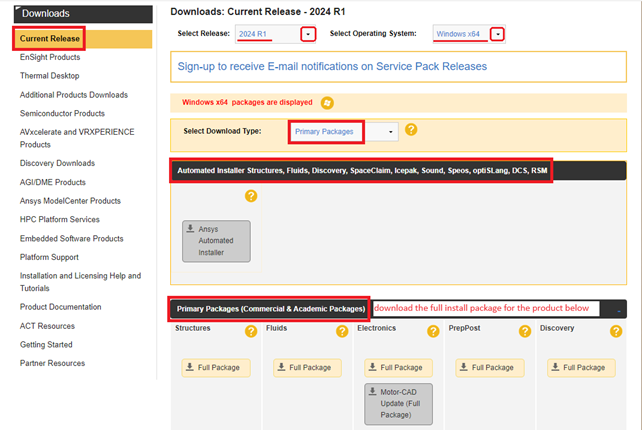Click the 'Downloads: Current Release - 2024 R1' title
The height and width of the screenshot is (430, 642).
pyautogui.click(x=258, y=12)
